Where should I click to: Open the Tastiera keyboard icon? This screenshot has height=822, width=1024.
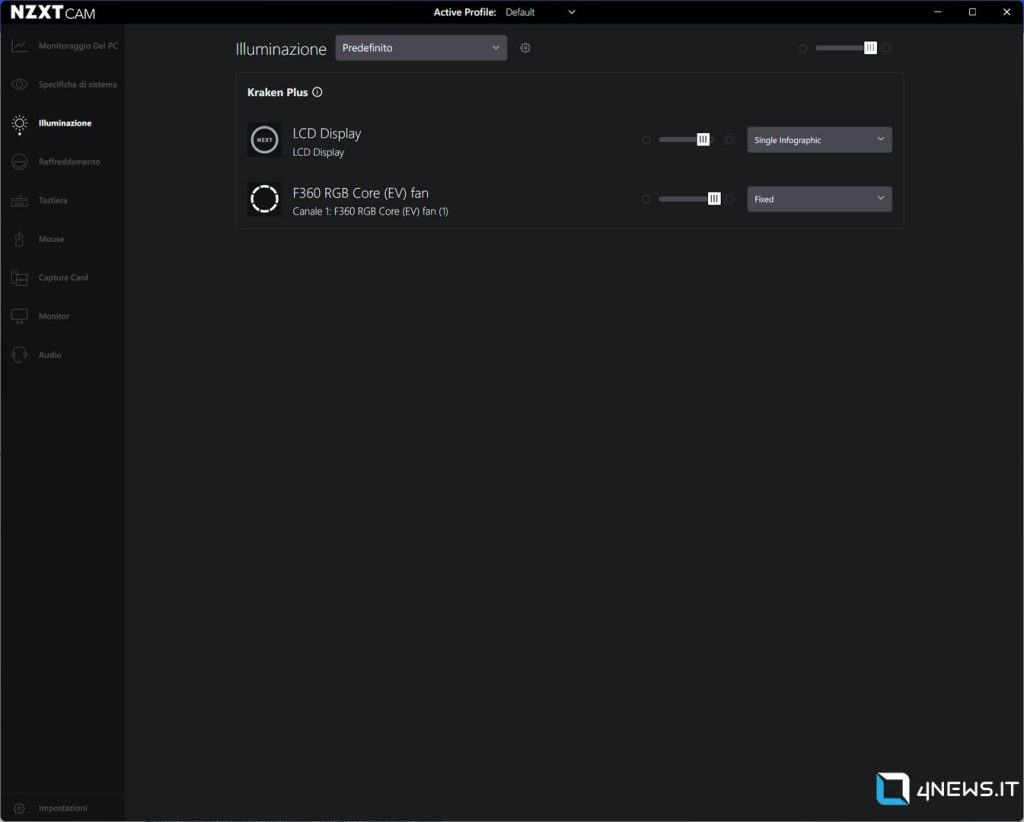pos(19,201)
